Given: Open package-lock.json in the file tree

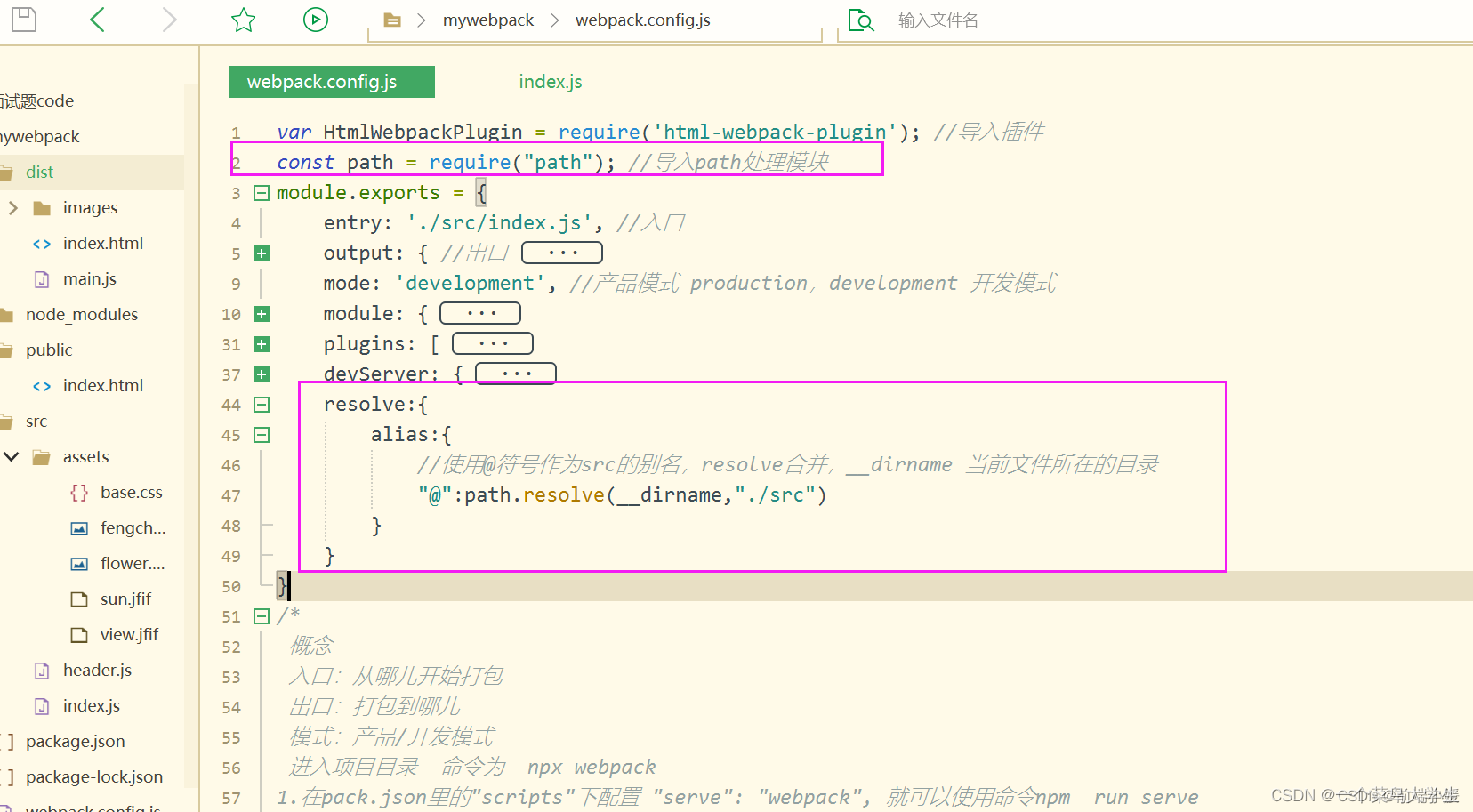Looking at the screenshot, I should (x=94, y=776).
